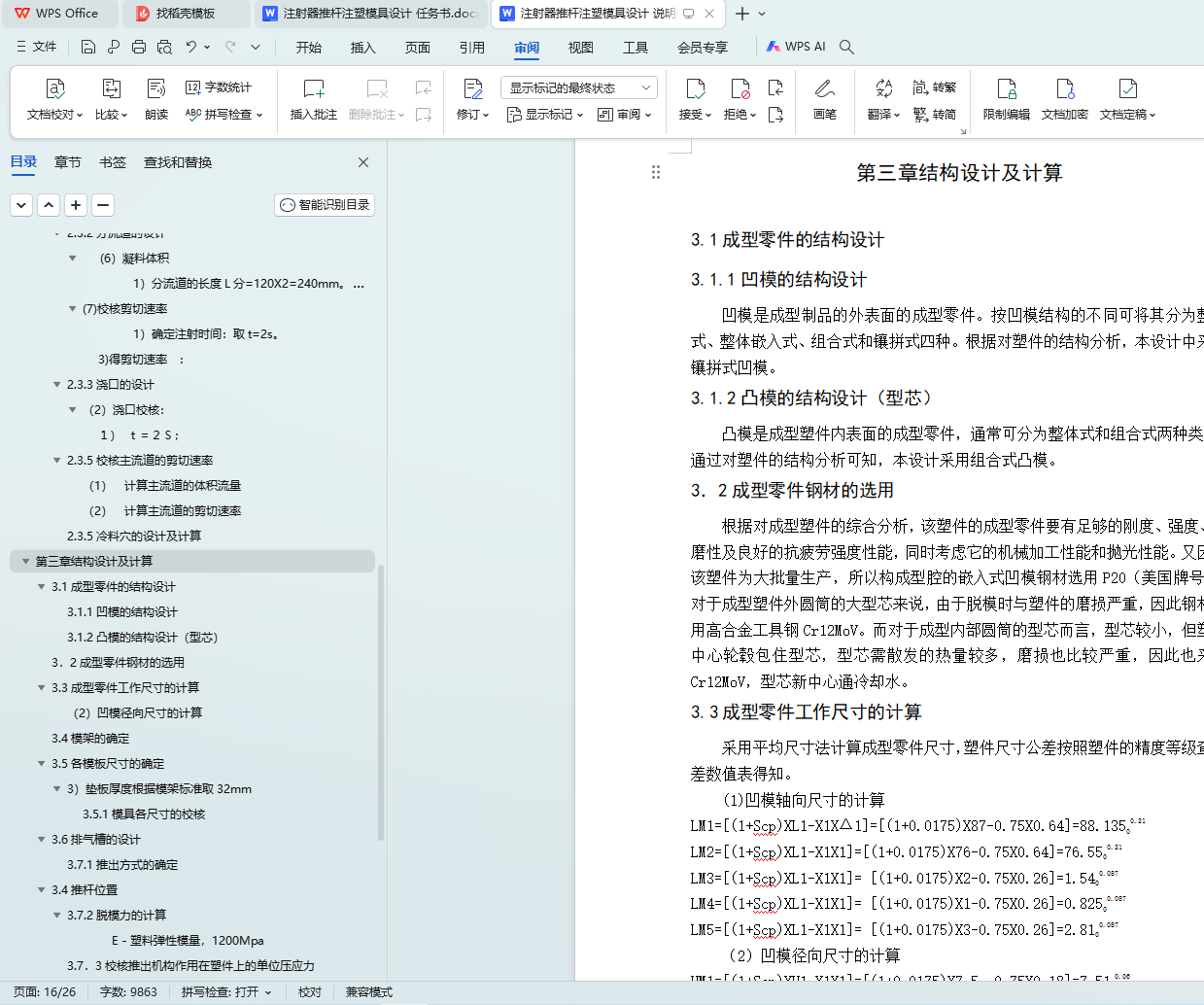The width and height of the screenshot is (1204, 1005).
Task: Toggle 拼写检查: 打开 in status bar
Action: (x=226, y=992)
